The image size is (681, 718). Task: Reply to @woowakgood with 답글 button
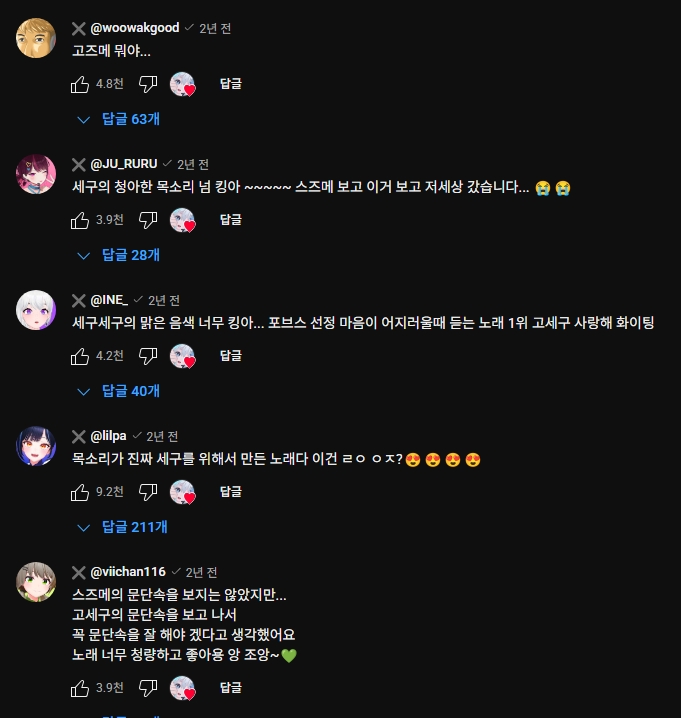pos(231,84)
